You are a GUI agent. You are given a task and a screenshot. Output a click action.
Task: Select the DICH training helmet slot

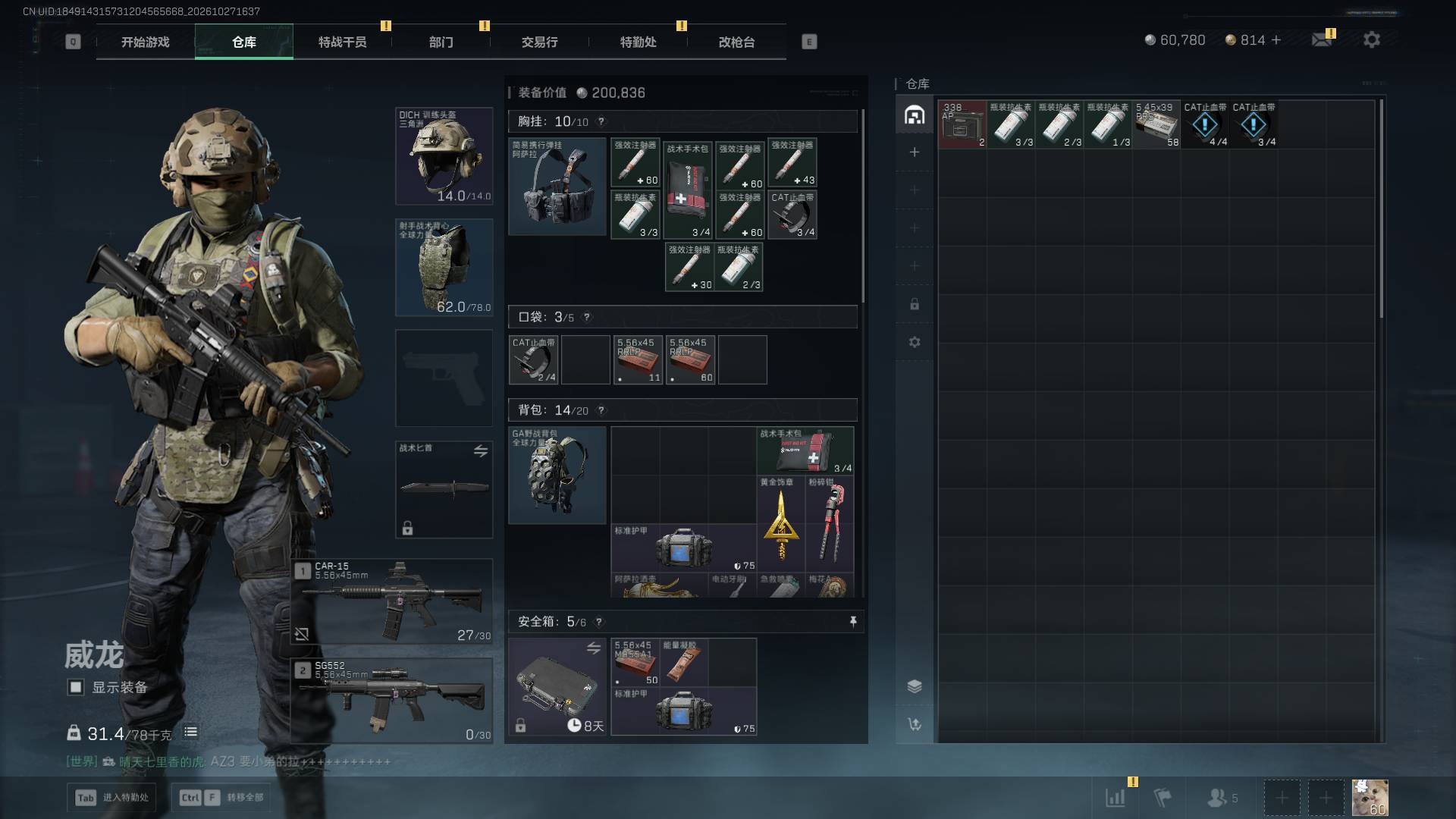tap(444, 156)
